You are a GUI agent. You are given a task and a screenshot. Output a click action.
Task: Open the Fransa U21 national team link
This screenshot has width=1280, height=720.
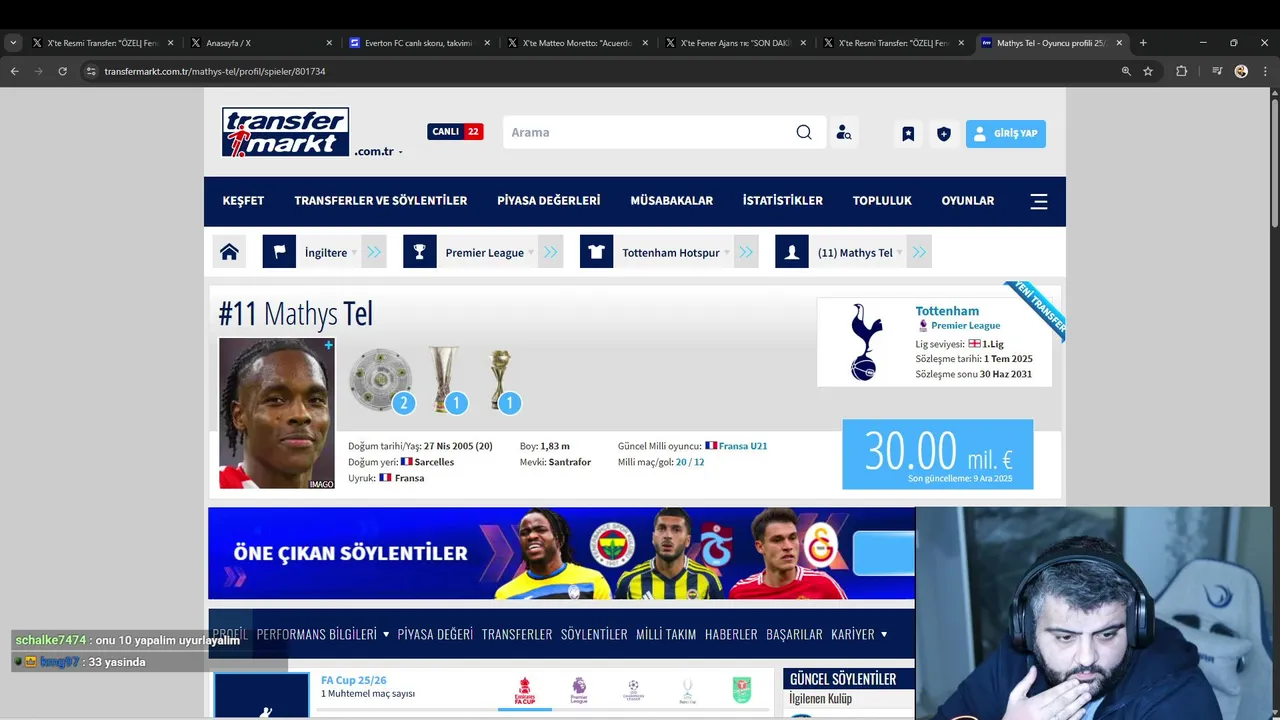742,446
